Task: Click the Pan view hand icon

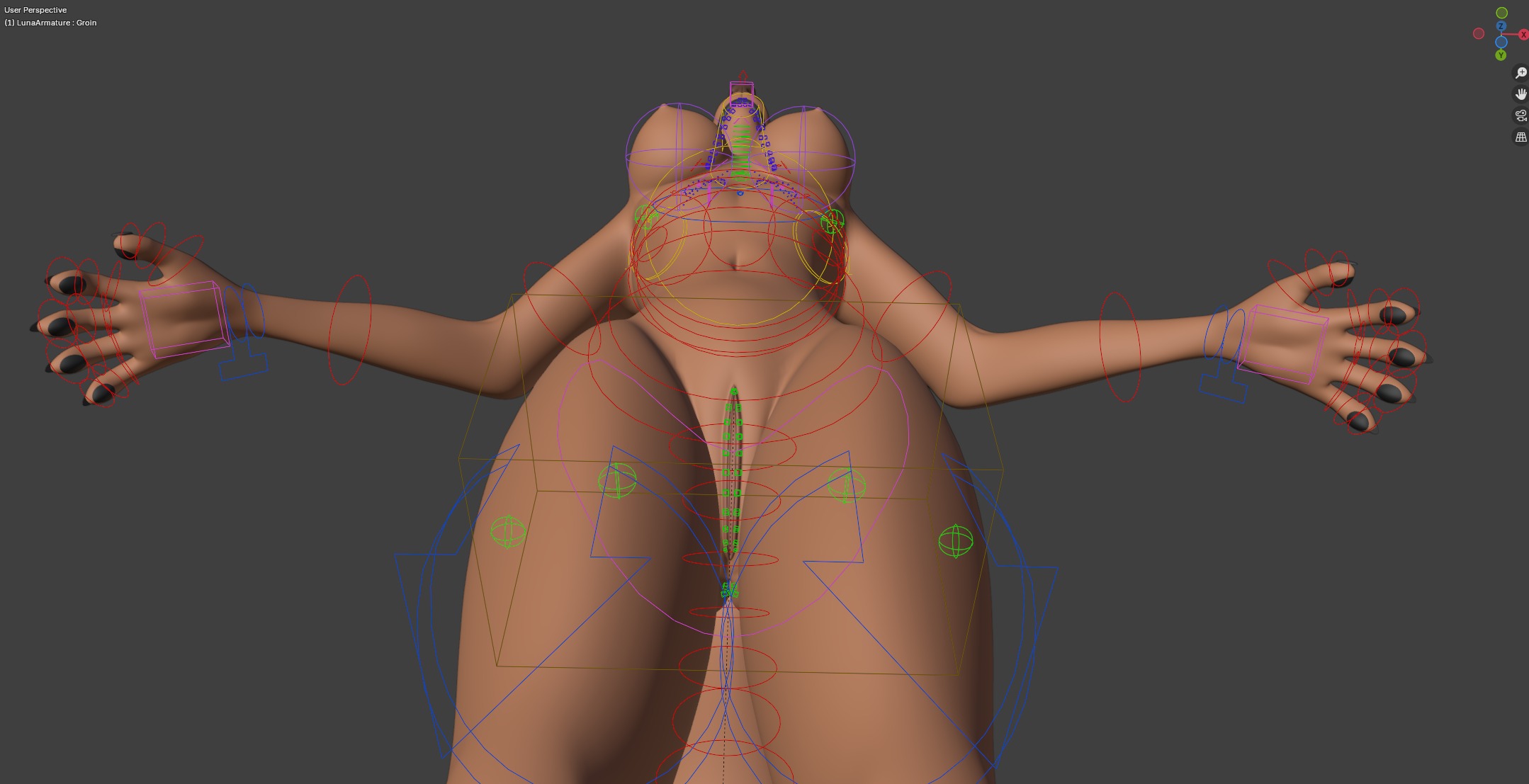Action: coord(1520,94)
